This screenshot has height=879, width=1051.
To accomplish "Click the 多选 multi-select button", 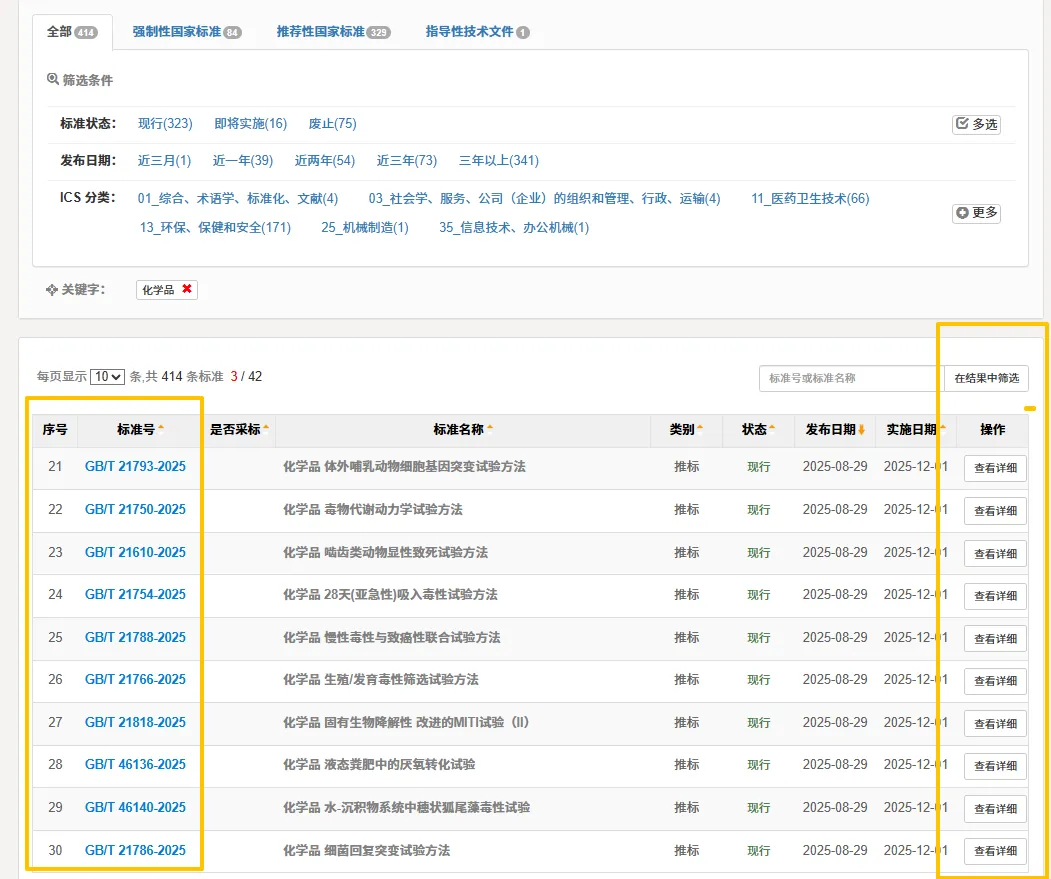I will point(976,124).
